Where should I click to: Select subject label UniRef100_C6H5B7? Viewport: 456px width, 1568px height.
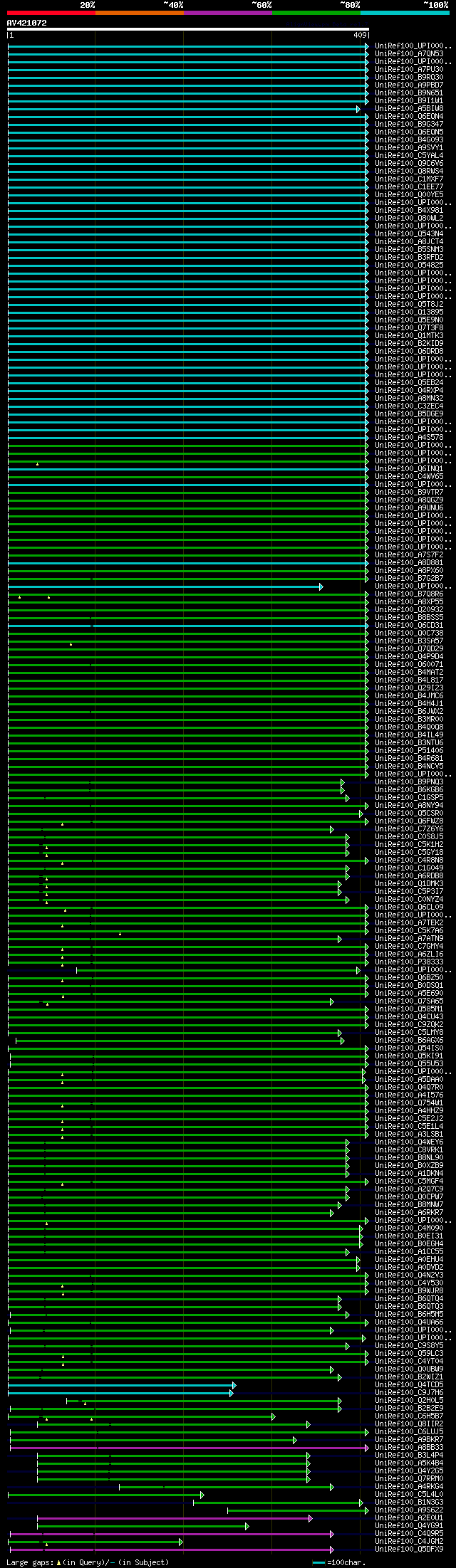(409, 1416)
